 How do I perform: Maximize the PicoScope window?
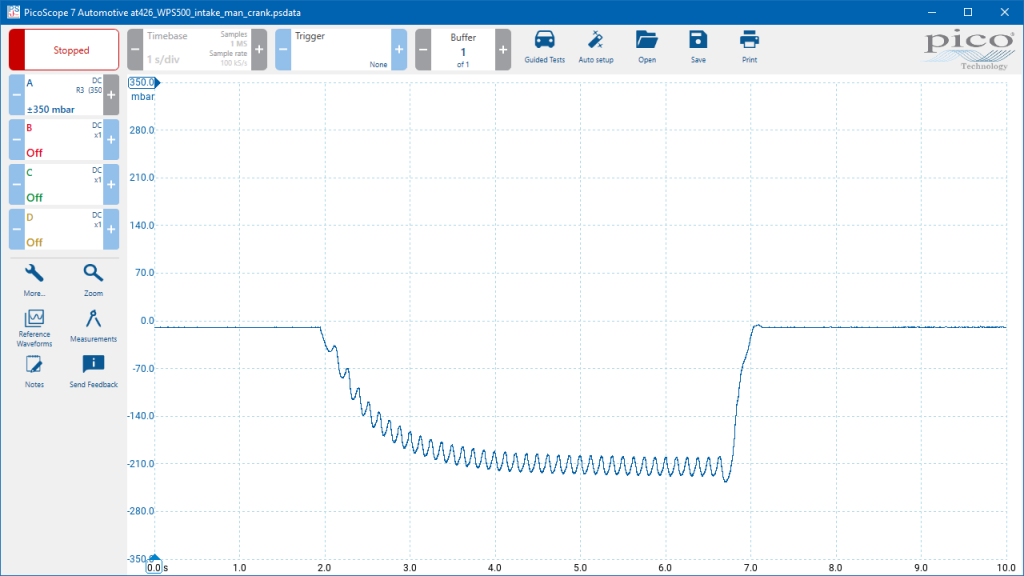(968, 12)
